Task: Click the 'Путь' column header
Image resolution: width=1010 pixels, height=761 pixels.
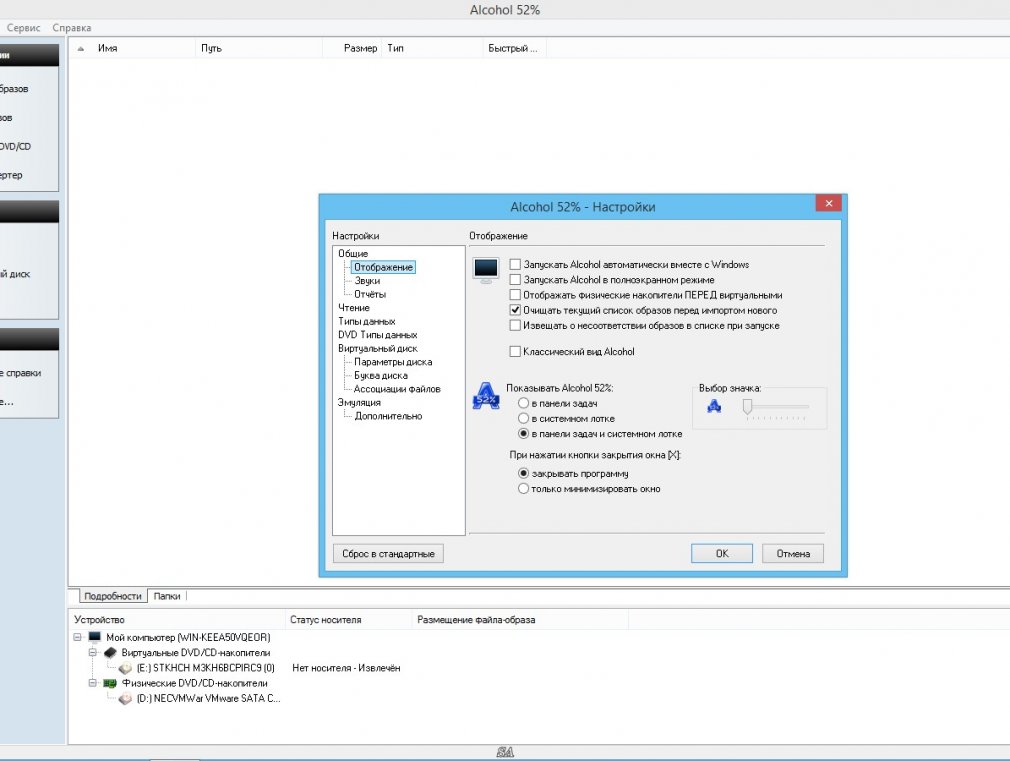Action: (x=259, y=48)
